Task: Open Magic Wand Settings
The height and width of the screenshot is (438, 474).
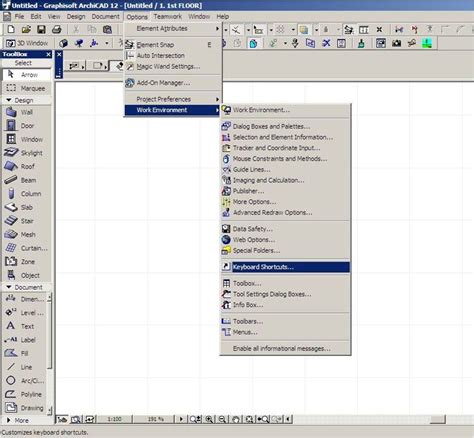Action: (x=173, y=67)
